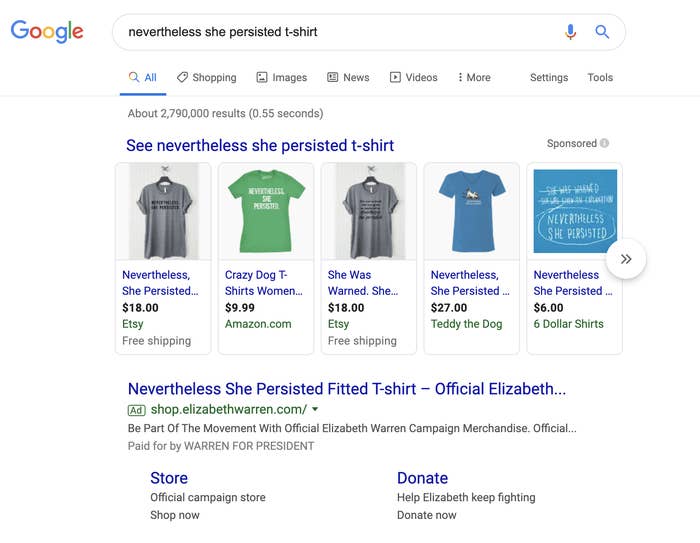The height and width of the screenshot is (543, 700).
Task: Click the Google logo
Action: [x=47, y=31]
